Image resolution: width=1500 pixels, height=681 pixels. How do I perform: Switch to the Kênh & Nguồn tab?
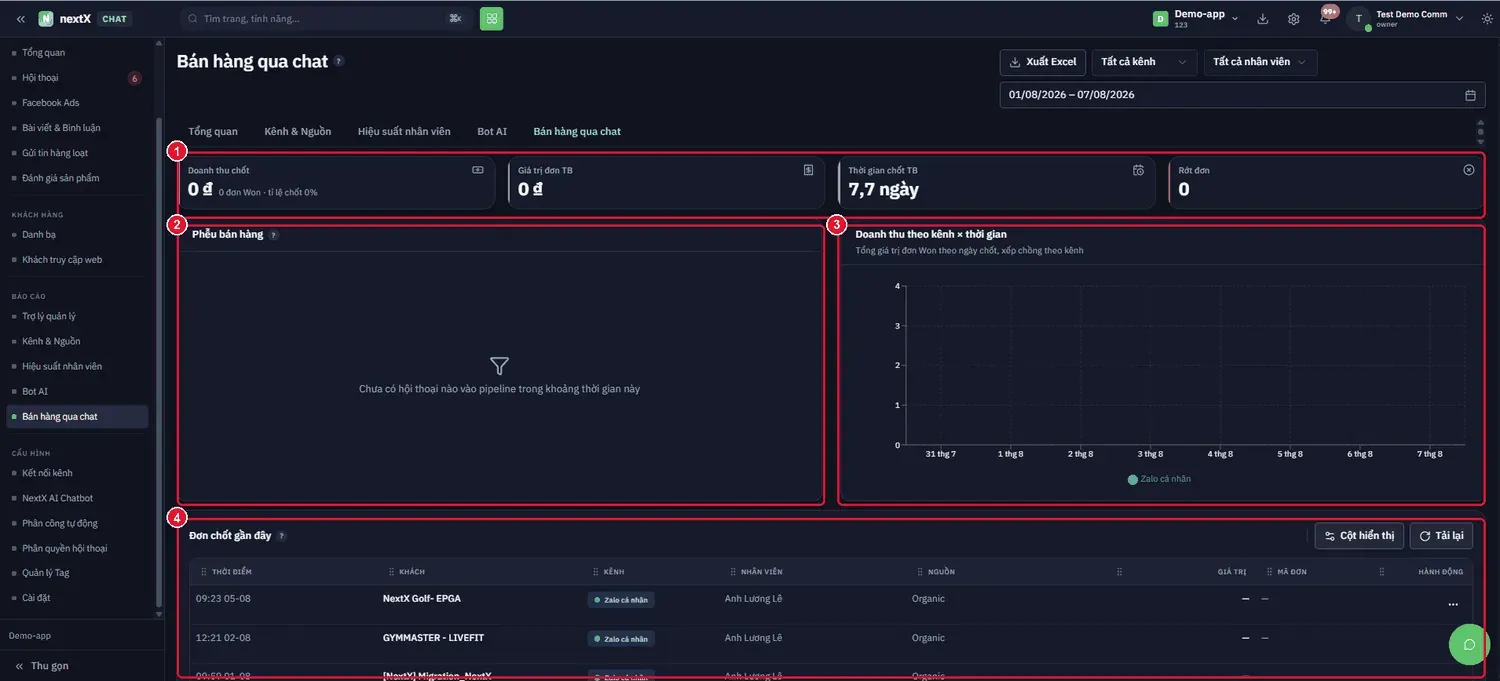tap(298, 132)
